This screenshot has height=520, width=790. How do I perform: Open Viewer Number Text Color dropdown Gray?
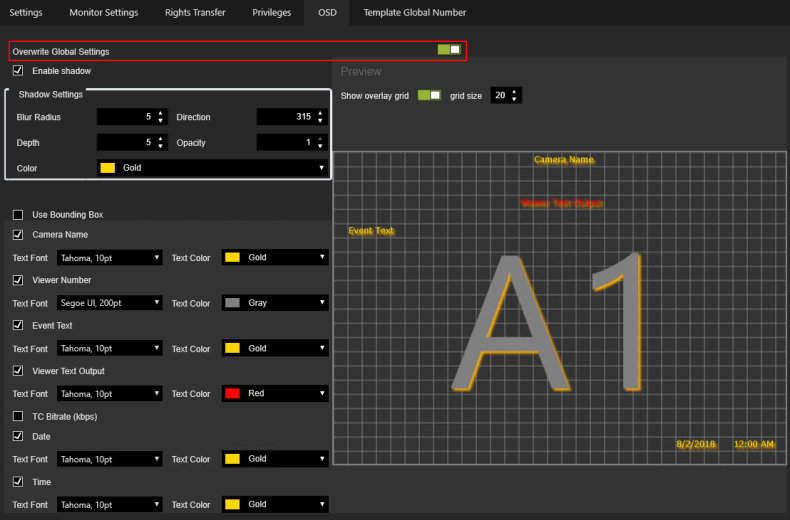coord(275,303)
